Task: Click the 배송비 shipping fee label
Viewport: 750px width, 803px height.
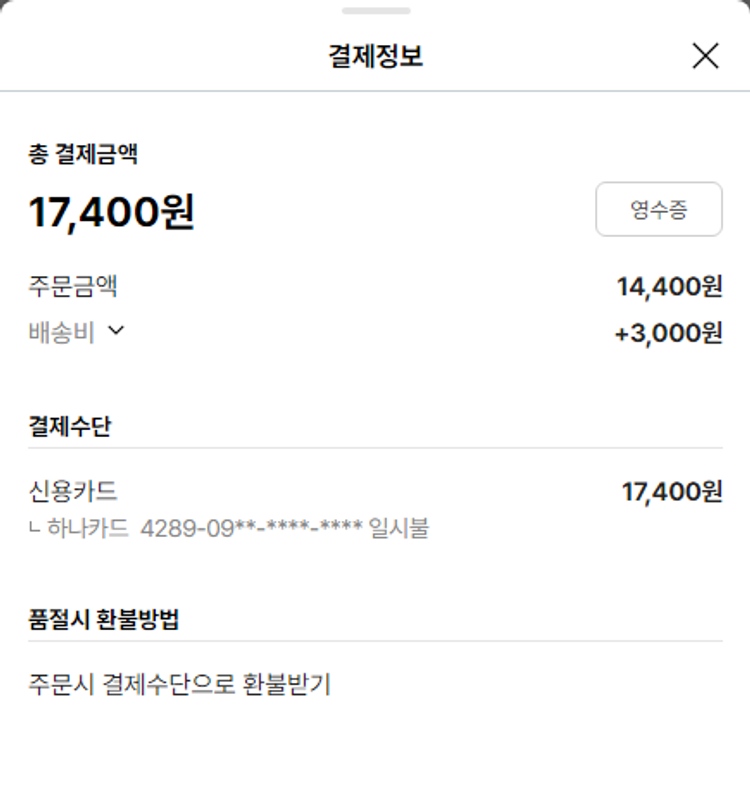Action: (61, 332)
